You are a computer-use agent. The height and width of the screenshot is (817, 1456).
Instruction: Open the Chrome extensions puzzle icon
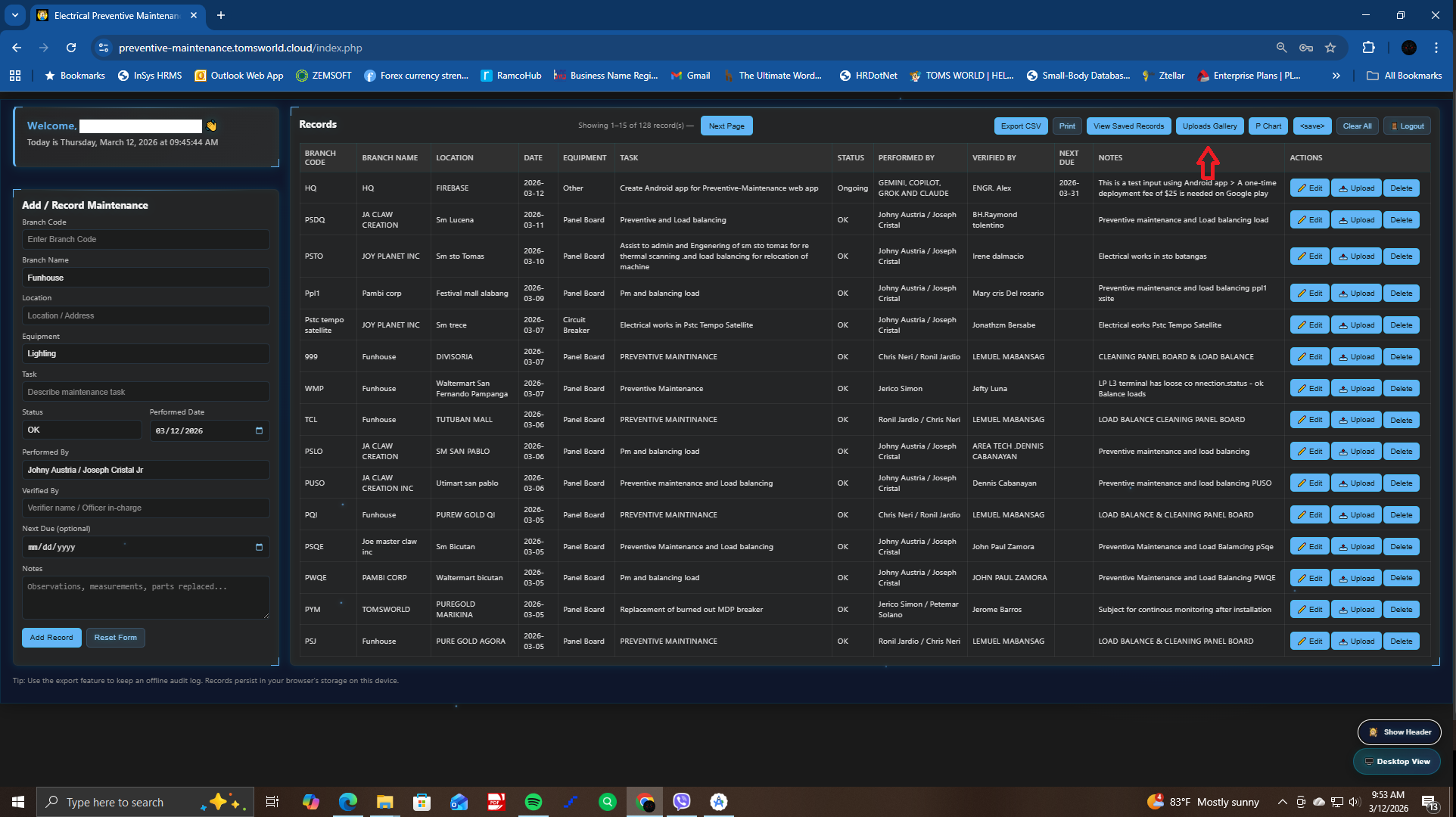1368,48
